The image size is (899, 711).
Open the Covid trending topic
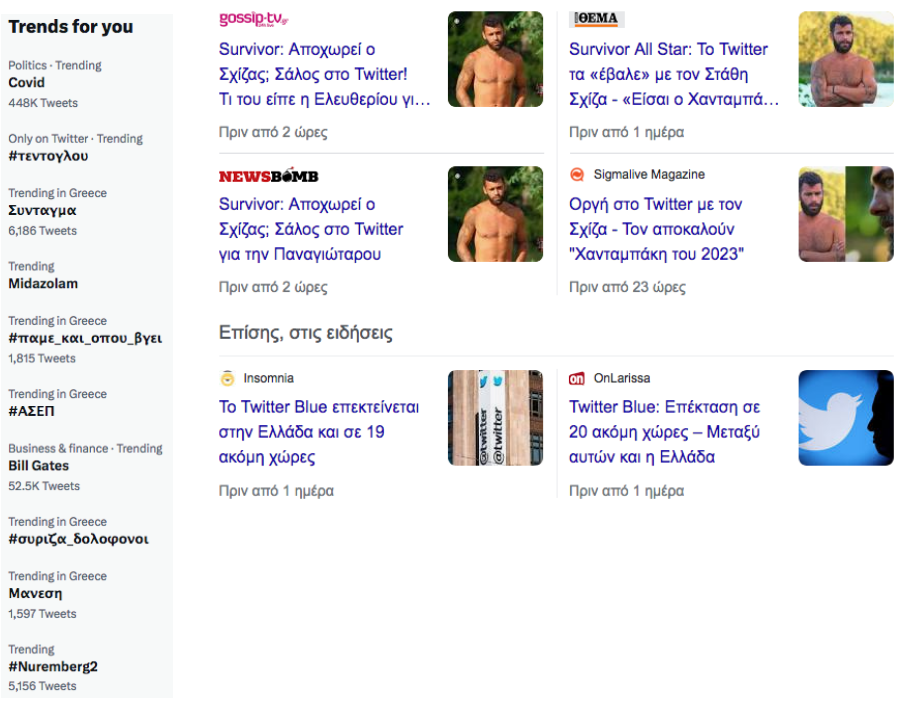pyautogui.click(x=26, y=83)
